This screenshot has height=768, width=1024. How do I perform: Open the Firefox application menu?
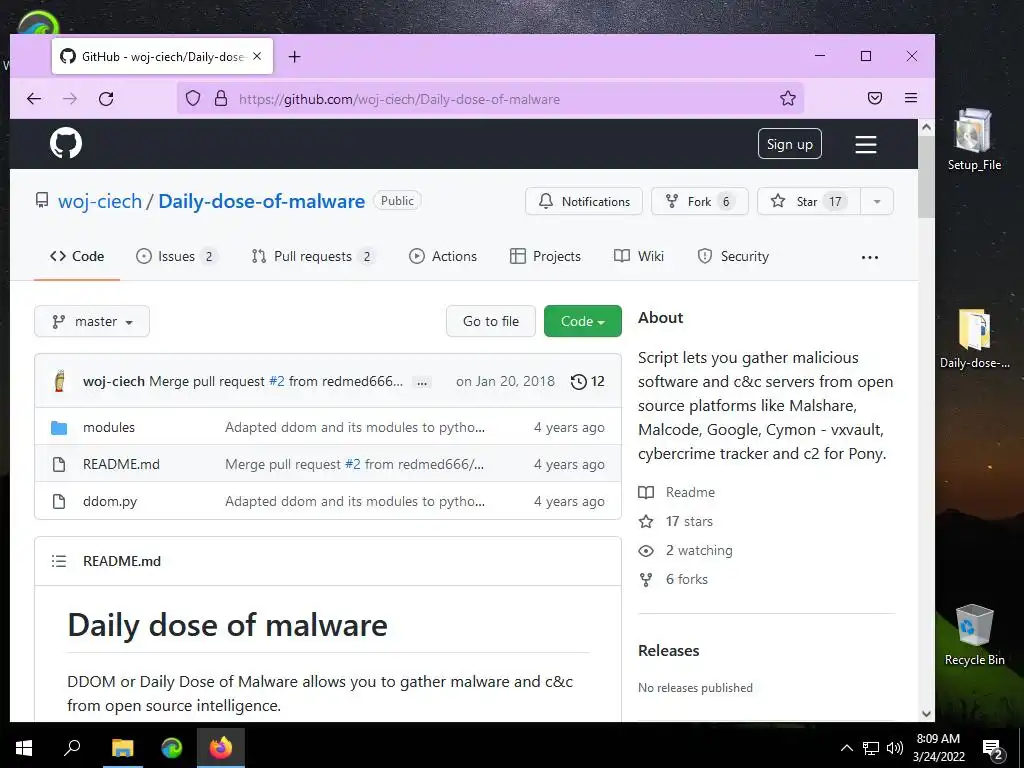pyautogui.click(x=911, y=98)
